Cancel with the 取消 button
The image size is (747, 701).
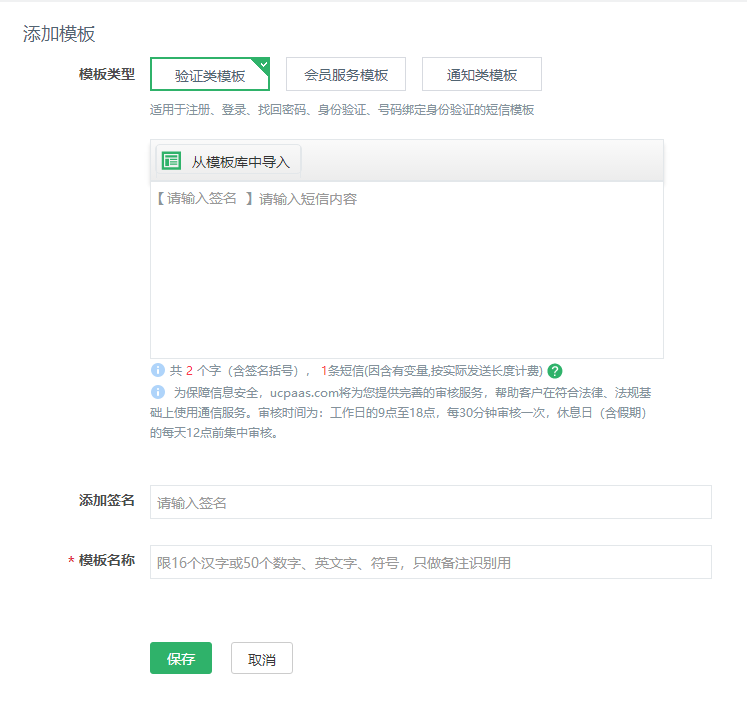pos(262,658)
